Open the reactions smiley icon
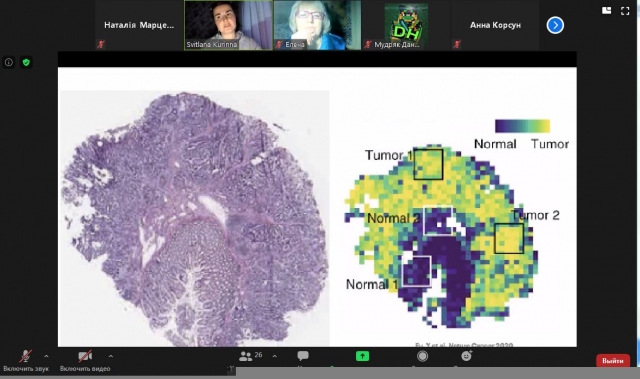640x379 pixels. click(466, 356)
